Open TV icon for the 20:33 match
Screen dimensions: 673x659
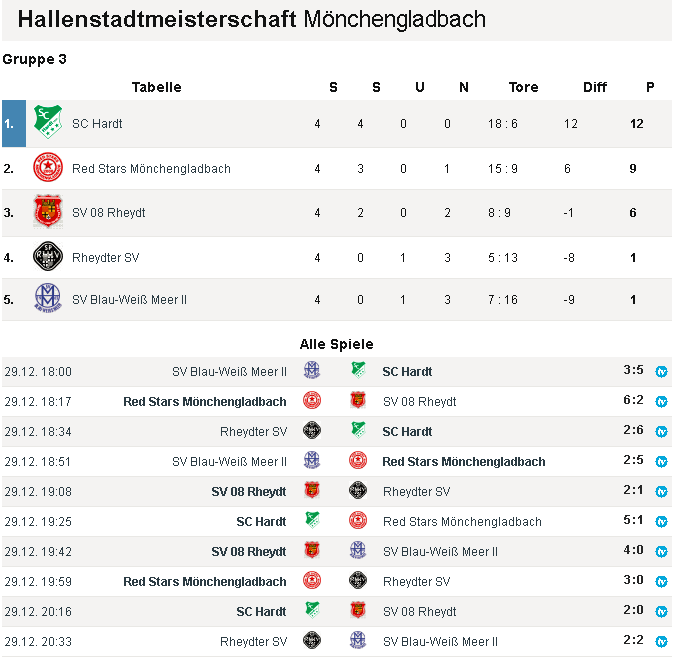coord(661,642)
